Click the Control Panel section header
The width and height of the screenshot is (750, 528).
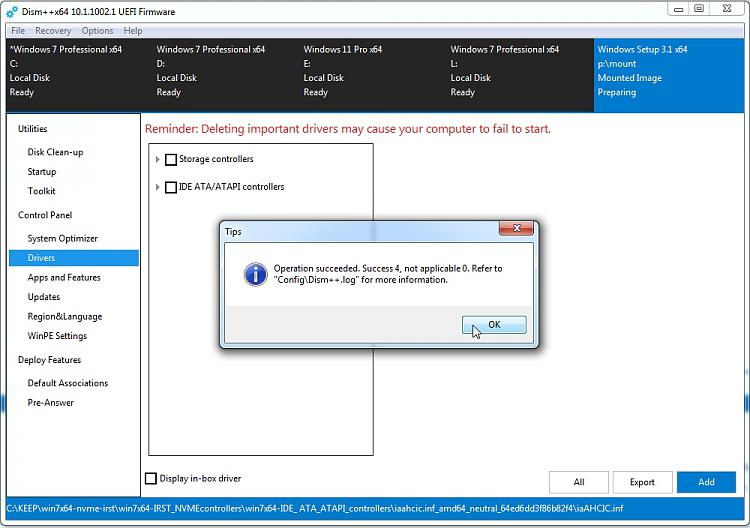point(45,215)
